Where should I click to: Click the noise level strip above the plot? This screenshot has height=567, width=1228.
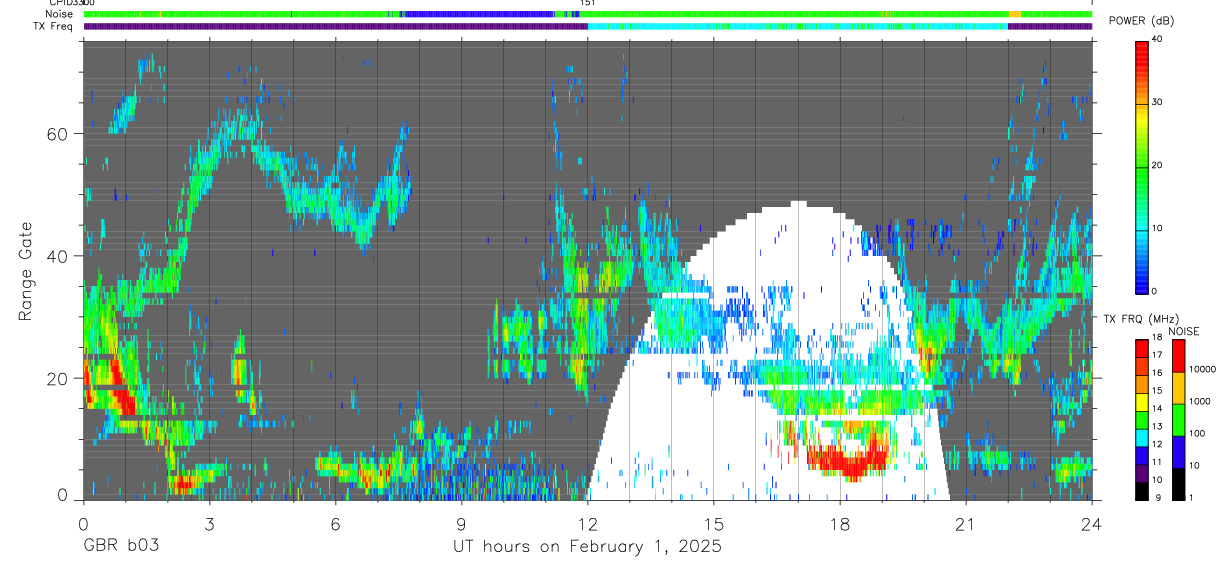pyautogui.click(x=588, y=14)
